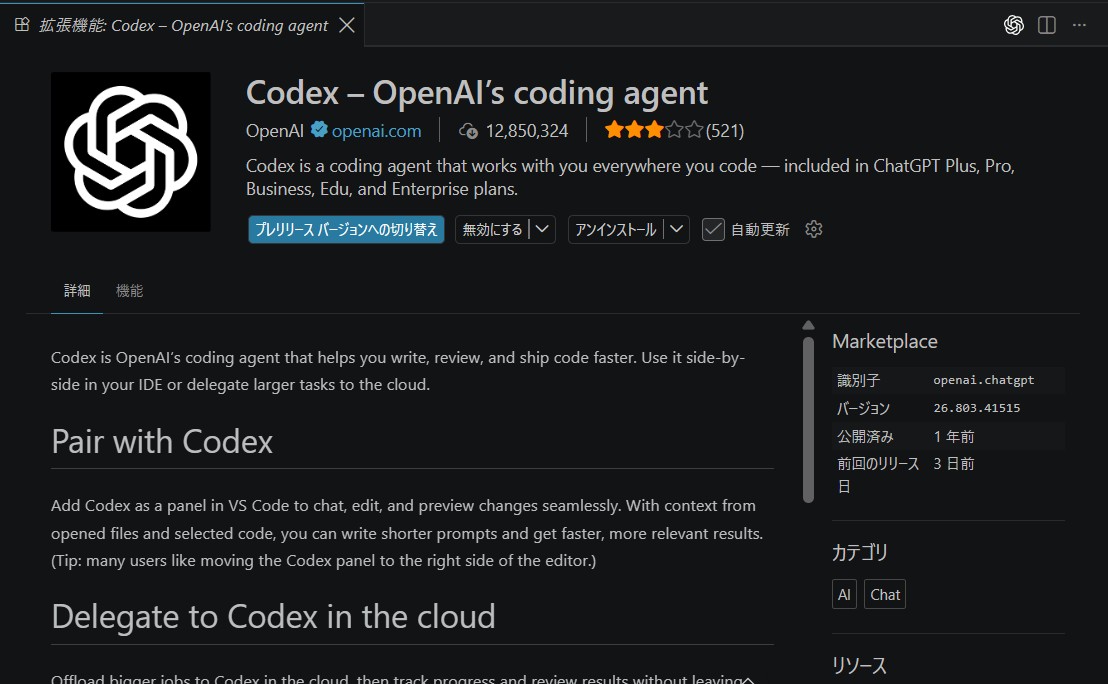Viewport: 1108px width, 684px height.
Task: Click the install count download icon
Action: pyautogui.click(x=468, y=131)
